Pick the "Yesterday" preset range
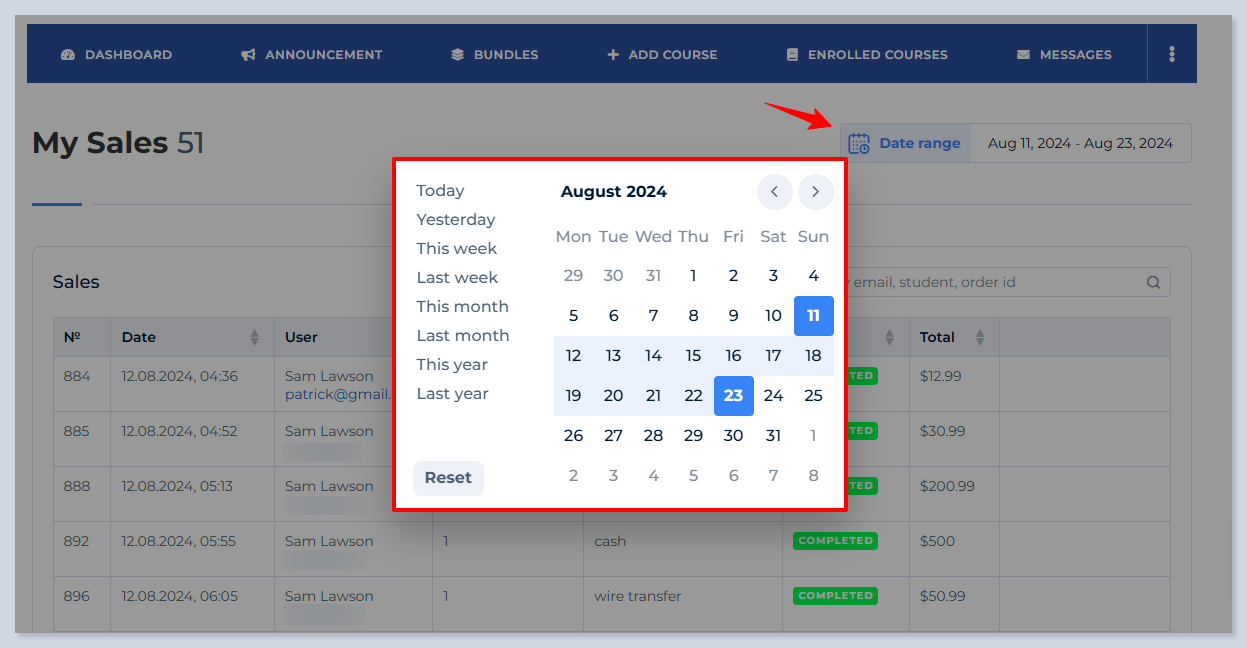Image resolution: width=1247 pixels, height=648 pixels. tap(456, 220)
